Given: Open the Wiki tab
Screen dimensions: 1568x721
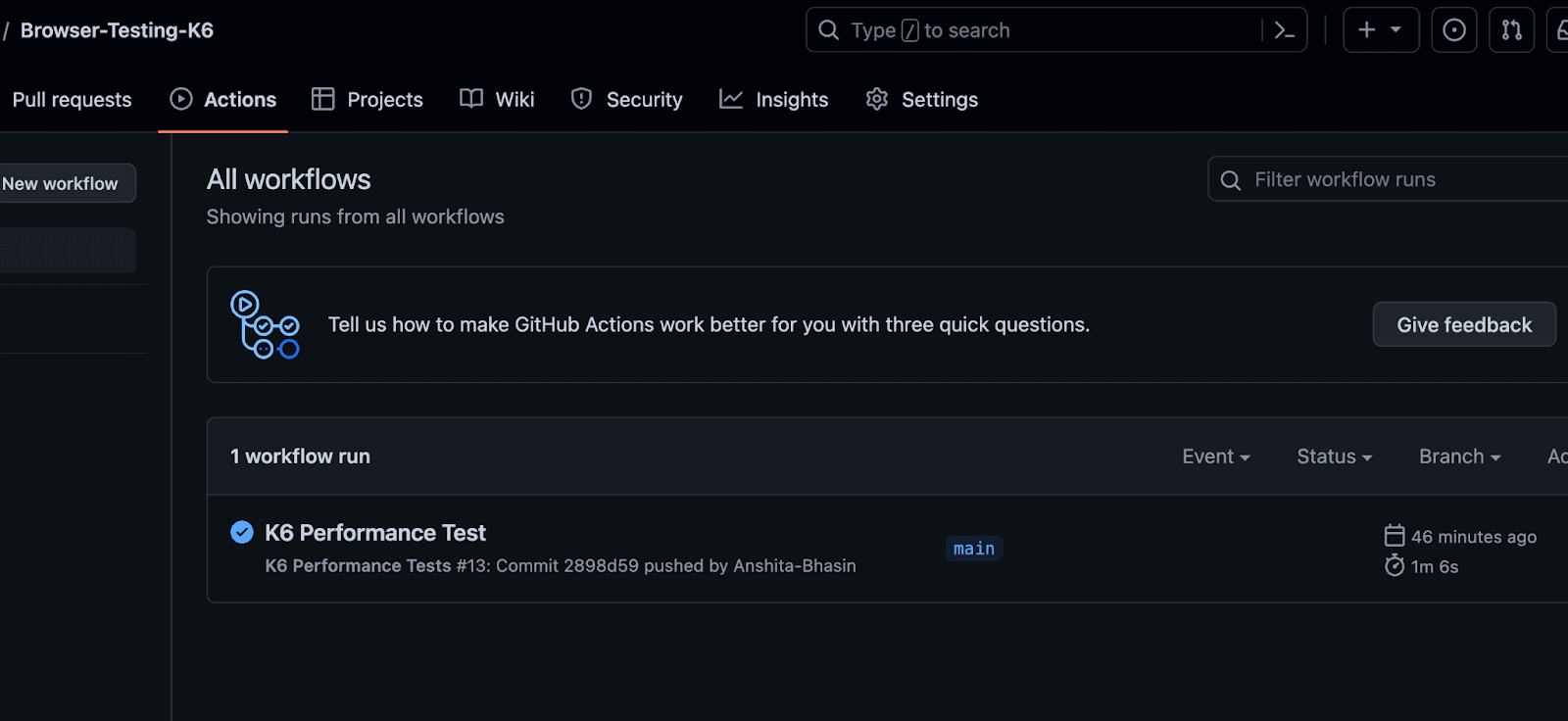Looking at the screenshot, I should point(514,100).
